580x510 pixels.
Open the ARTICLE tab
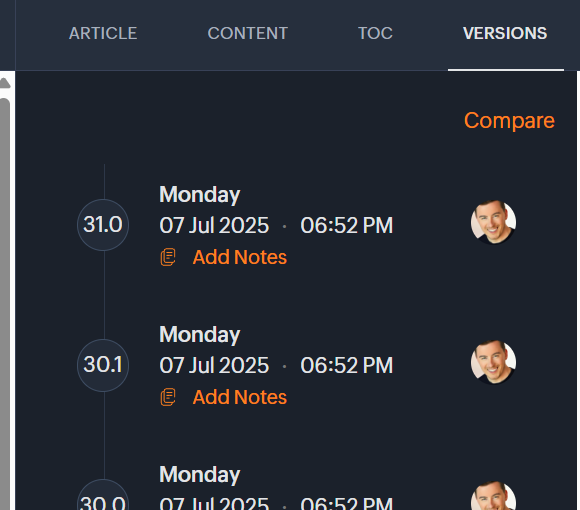[x=103, y=33]
